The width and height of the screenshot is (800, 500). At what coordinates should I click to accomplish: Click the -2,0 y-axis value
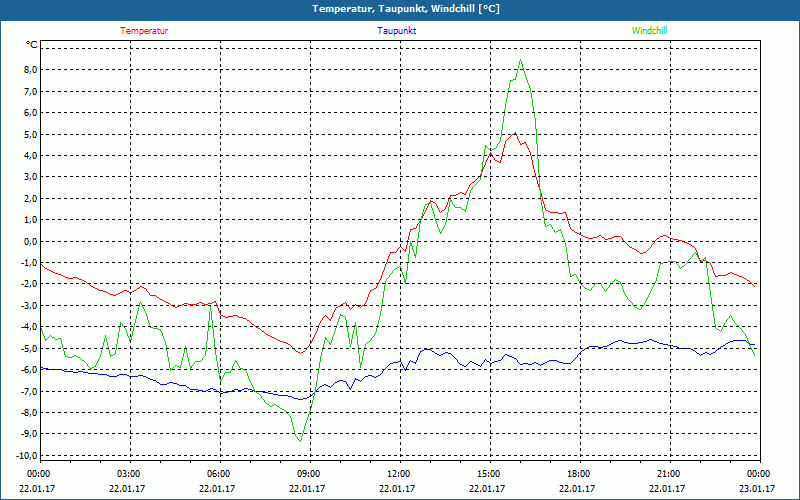click(x=28, y=284)
